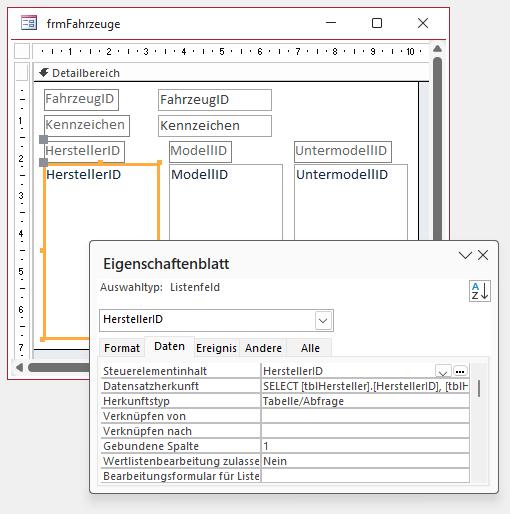
Task: Click the empty Verknüpfen nach field
Action: (365, 431)
